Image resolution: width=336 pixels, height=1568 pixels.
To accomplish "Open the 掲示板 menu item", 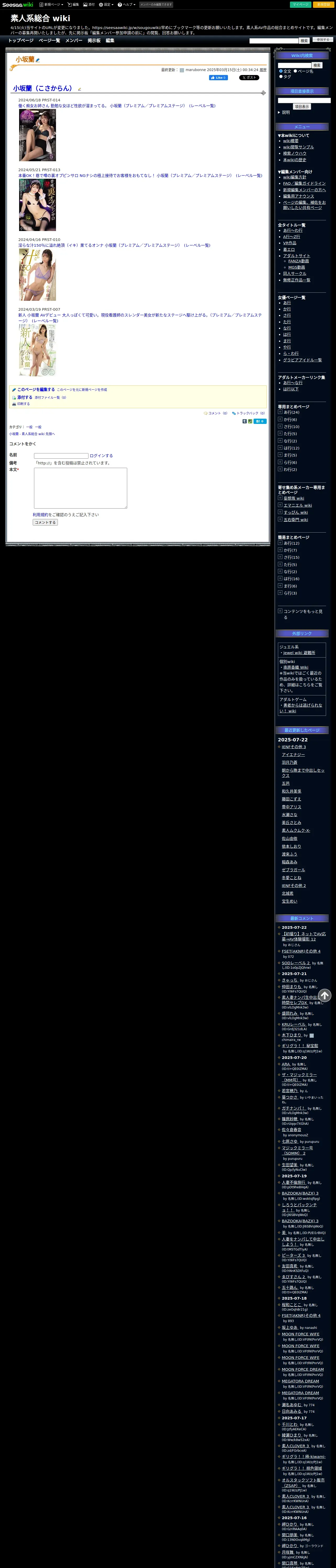I will pyautogui.click(x=94, y=41).
